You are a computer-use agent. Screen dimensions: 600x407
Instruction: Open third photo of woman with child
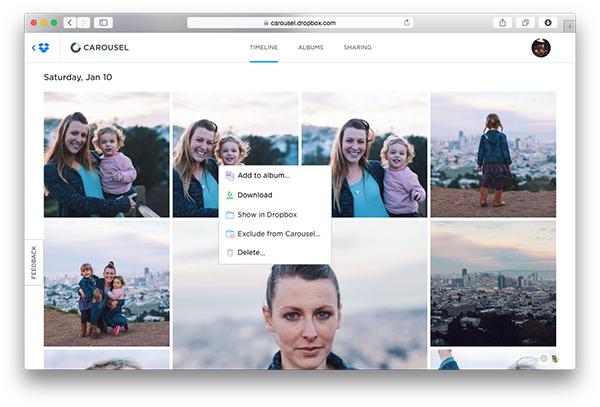point(379,155)
